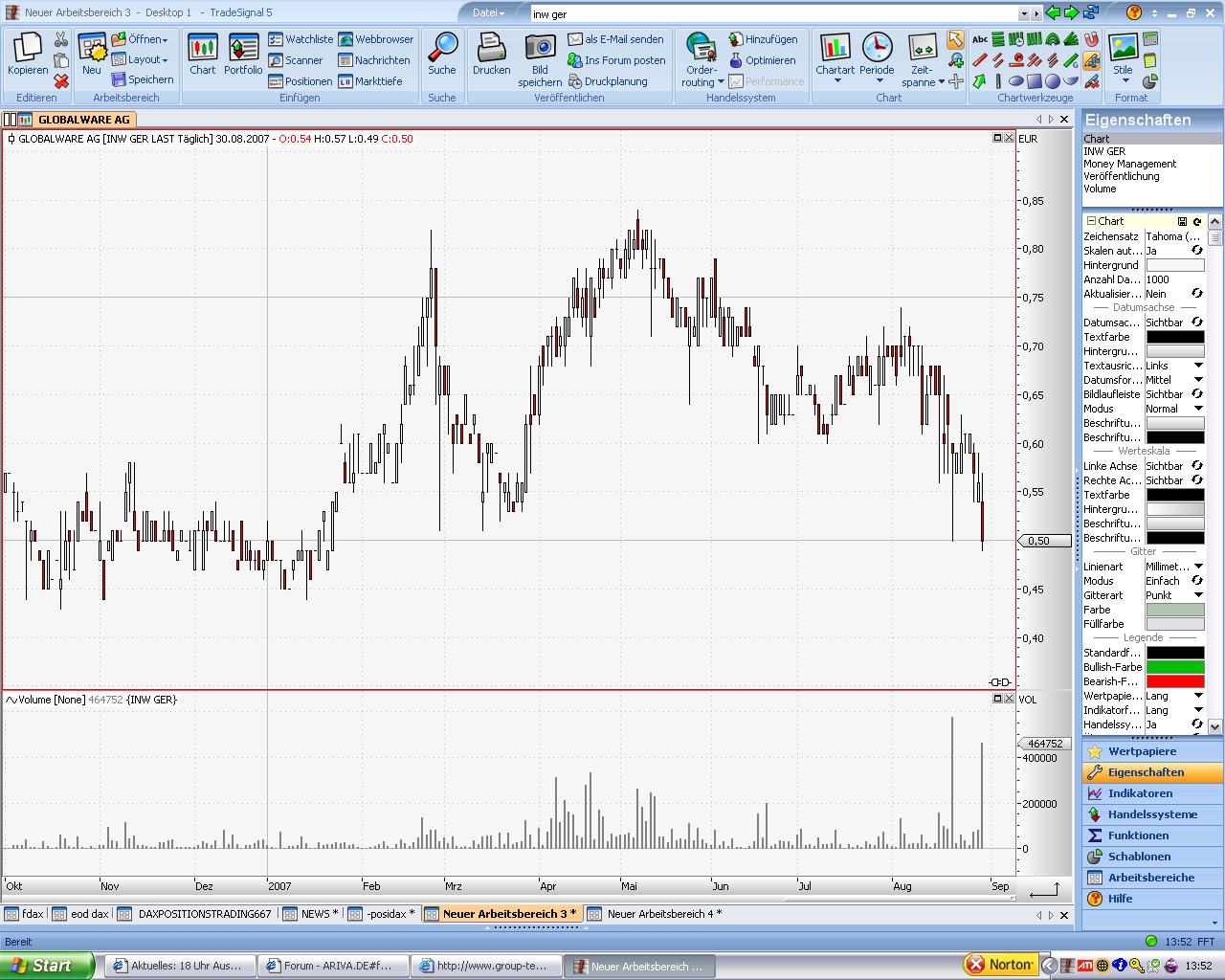Select the magnet snap chart tool
The height and width of the screenshot is (980, 1225).
[x=1091, y=39]
